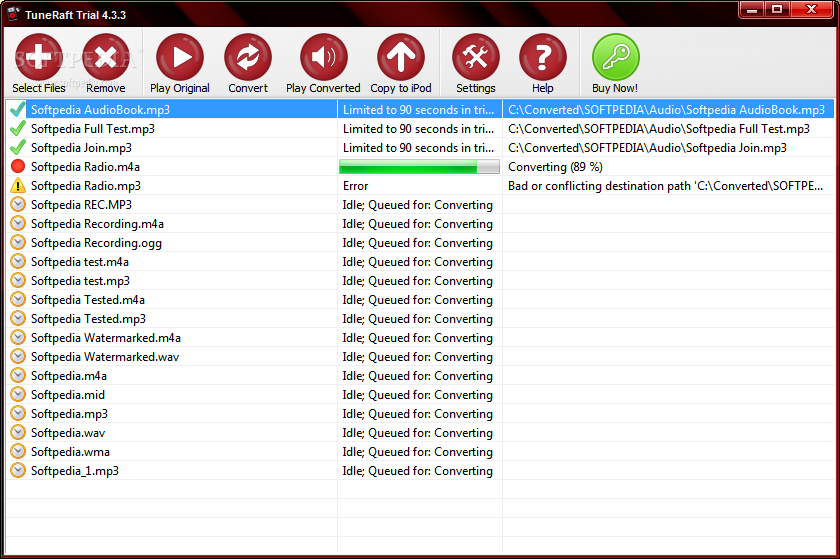840x559 pixels.
Task: Click the clock icon beside Softpedia Recording.ogg
Action: pyautogui.click(x=18, y=242)
